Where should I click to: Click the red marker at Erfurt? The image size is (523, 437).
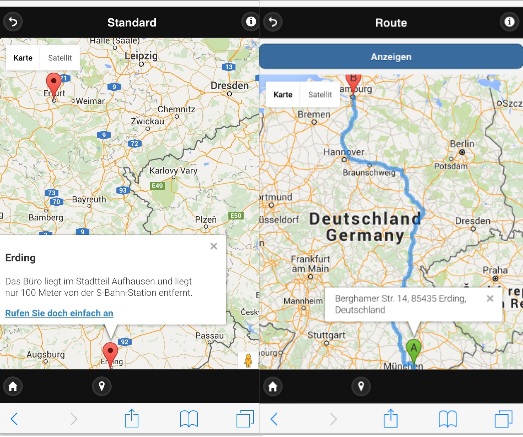click(x=54, y=85)
